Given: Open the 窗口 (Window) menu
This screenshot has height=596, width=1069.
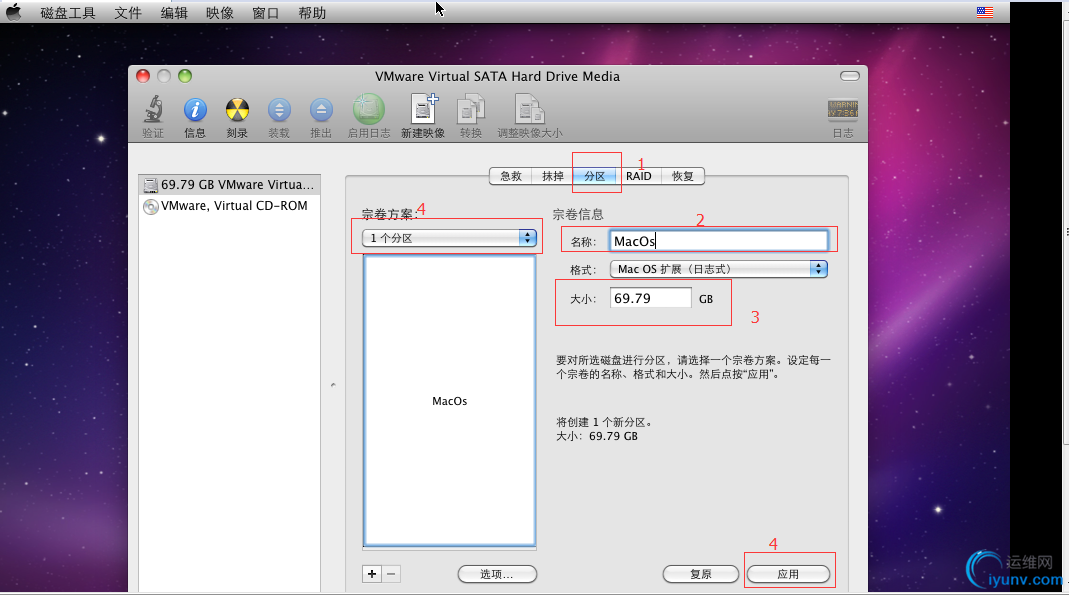Looking at the screenshot, I should tap(265, 13).
